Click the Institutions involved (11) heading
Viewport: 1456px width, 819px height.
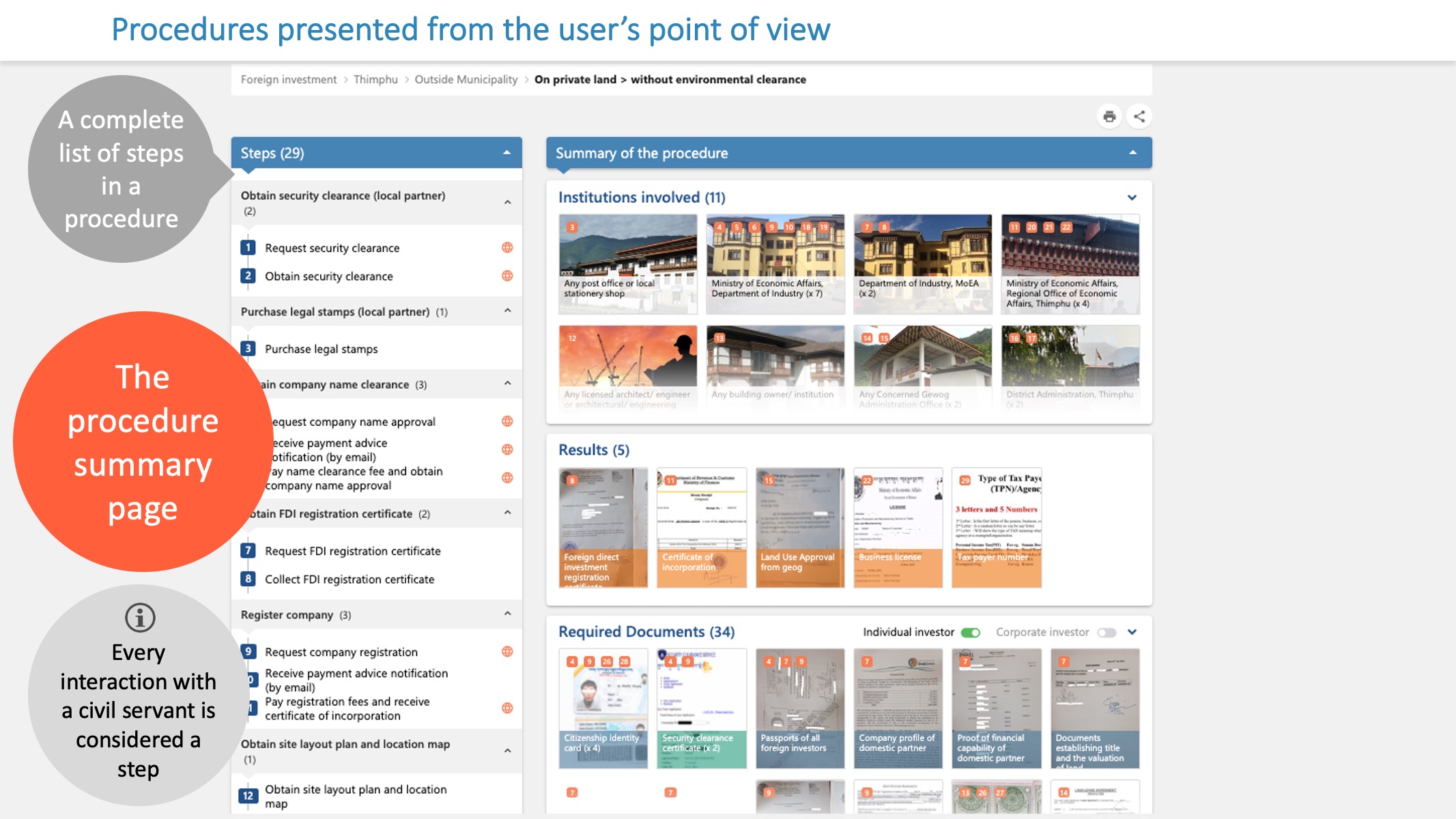point(642,197)
